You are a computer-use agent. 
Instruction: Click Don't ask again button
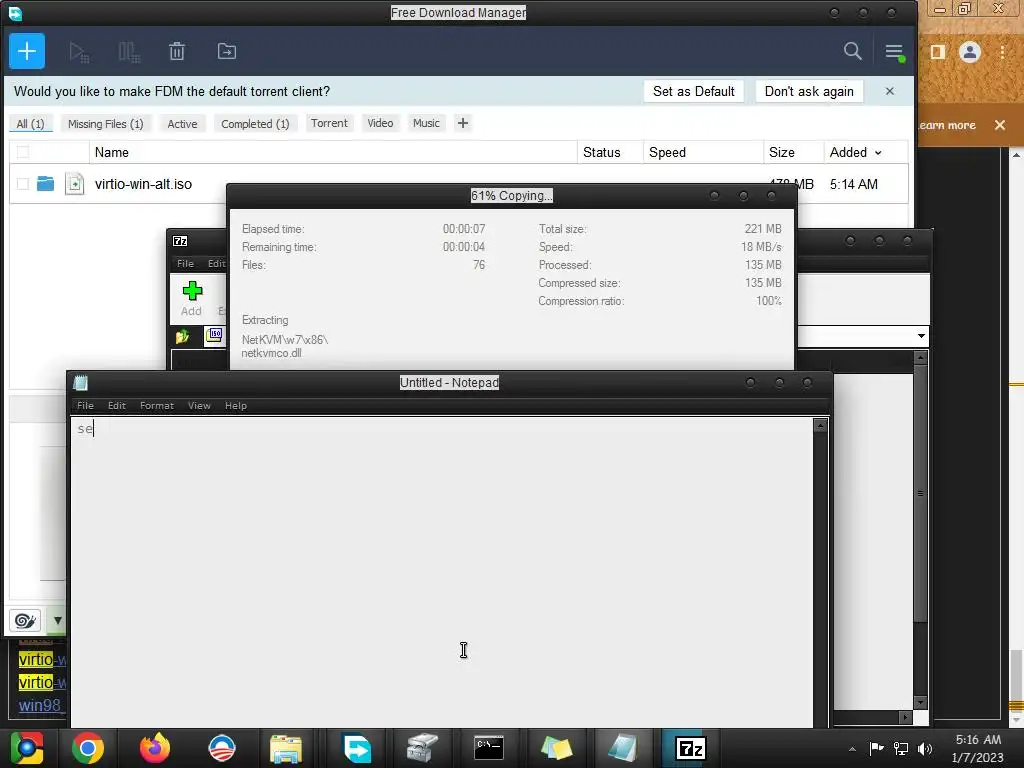tap(809, 91)
